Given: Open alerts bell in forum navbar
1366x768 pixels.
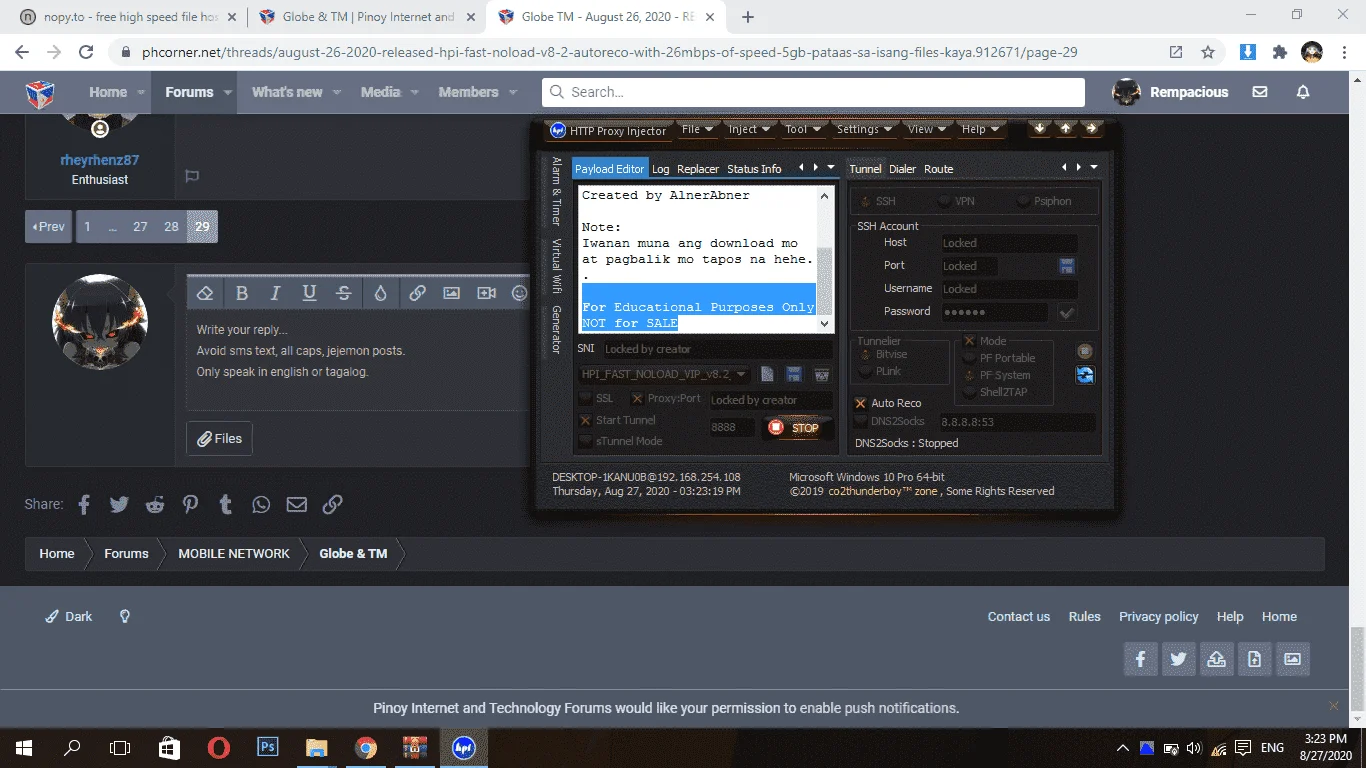Looking at the screenshot, I should point(1303,92).
